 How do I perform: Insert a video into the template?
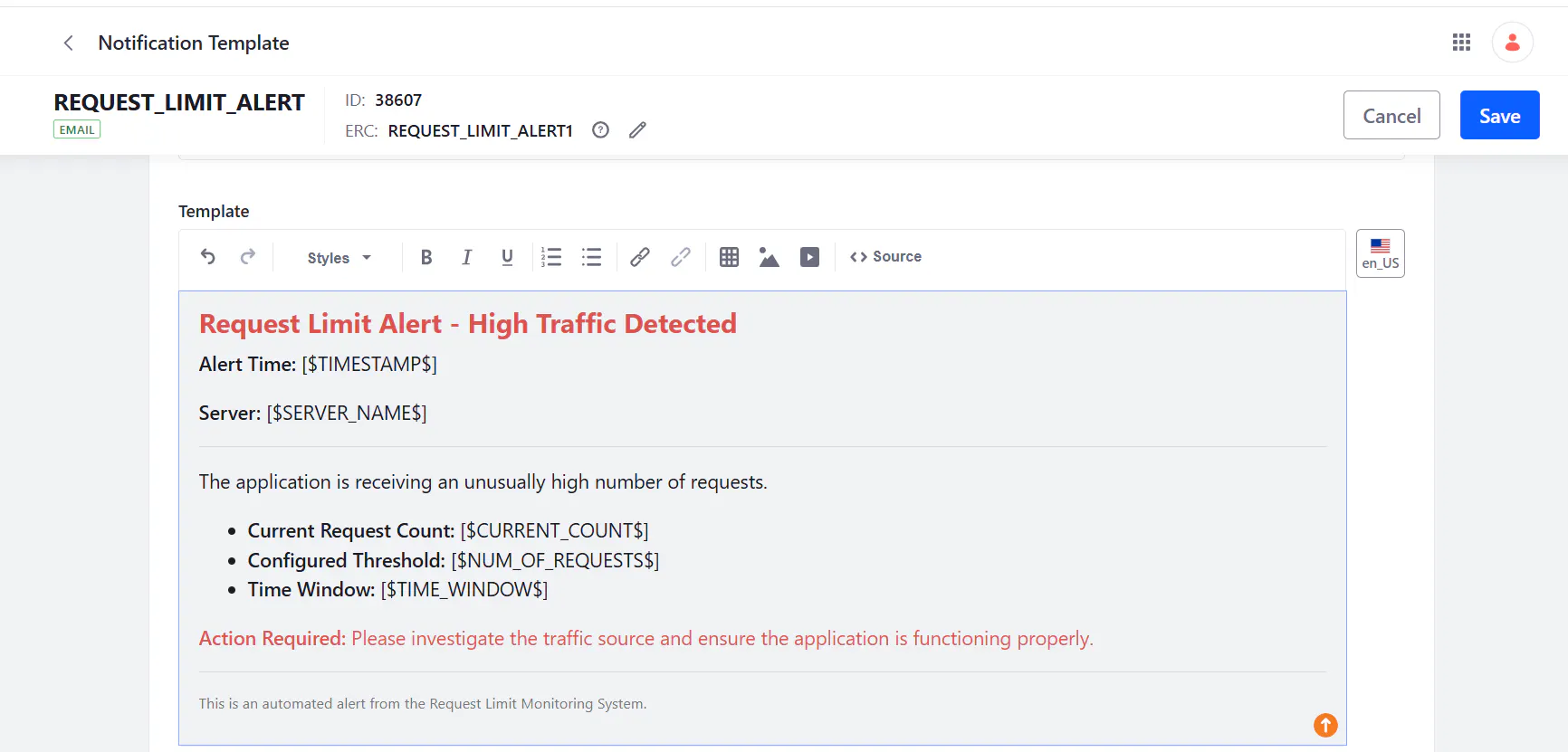tap(809, 257)
